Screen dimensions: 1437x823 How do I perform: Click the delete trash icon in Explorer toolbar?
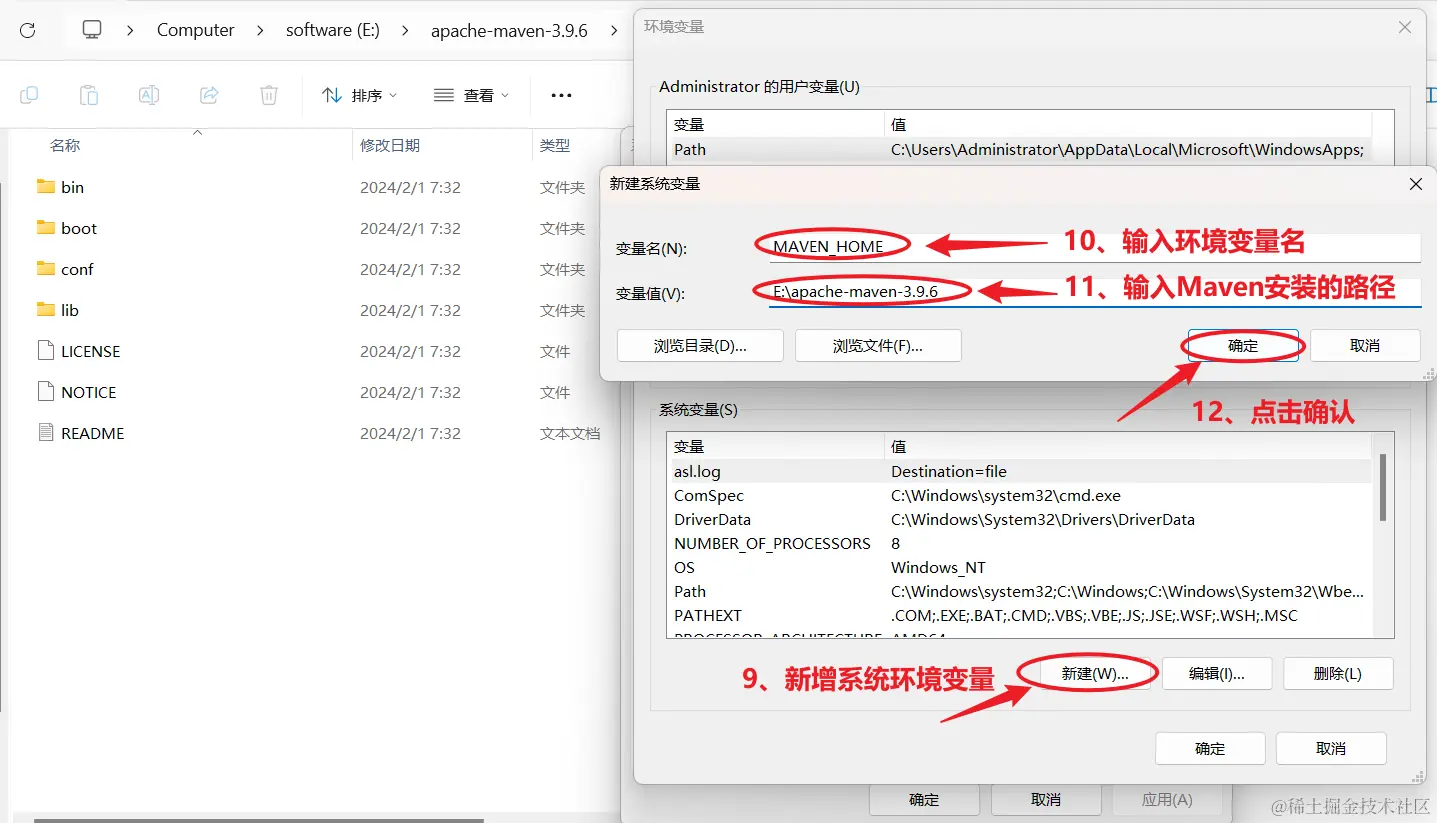269,95
